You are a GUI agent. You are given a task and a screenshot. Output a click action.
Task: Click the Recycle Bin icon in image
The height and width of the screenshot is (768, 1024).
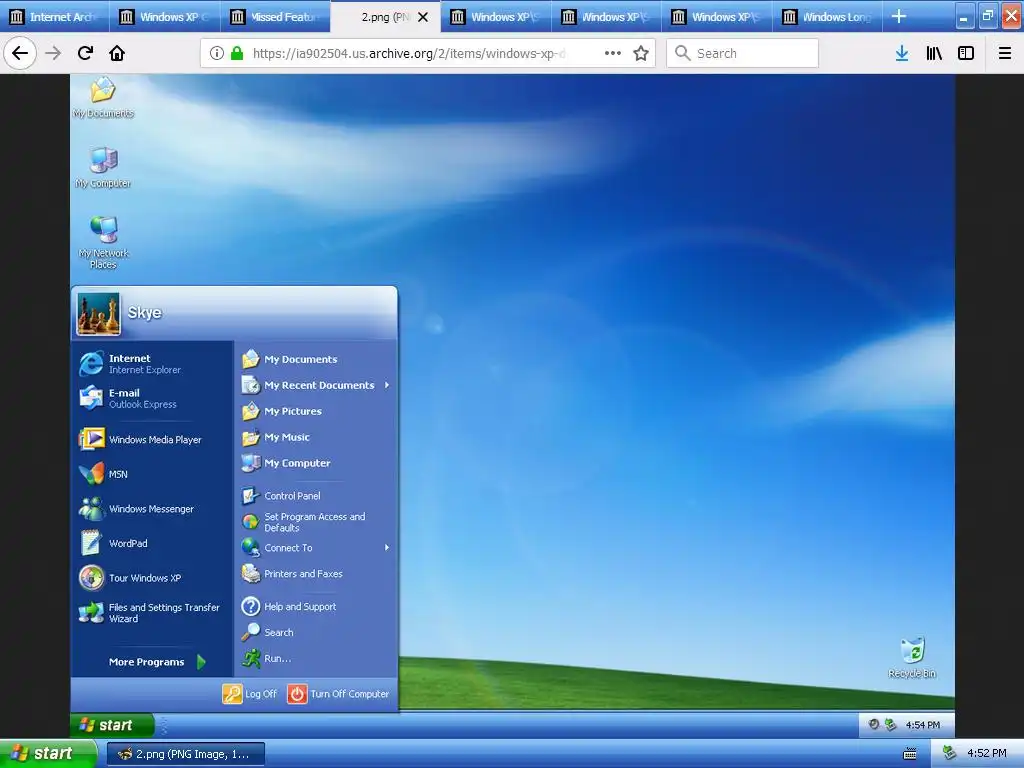coord(912,658)
